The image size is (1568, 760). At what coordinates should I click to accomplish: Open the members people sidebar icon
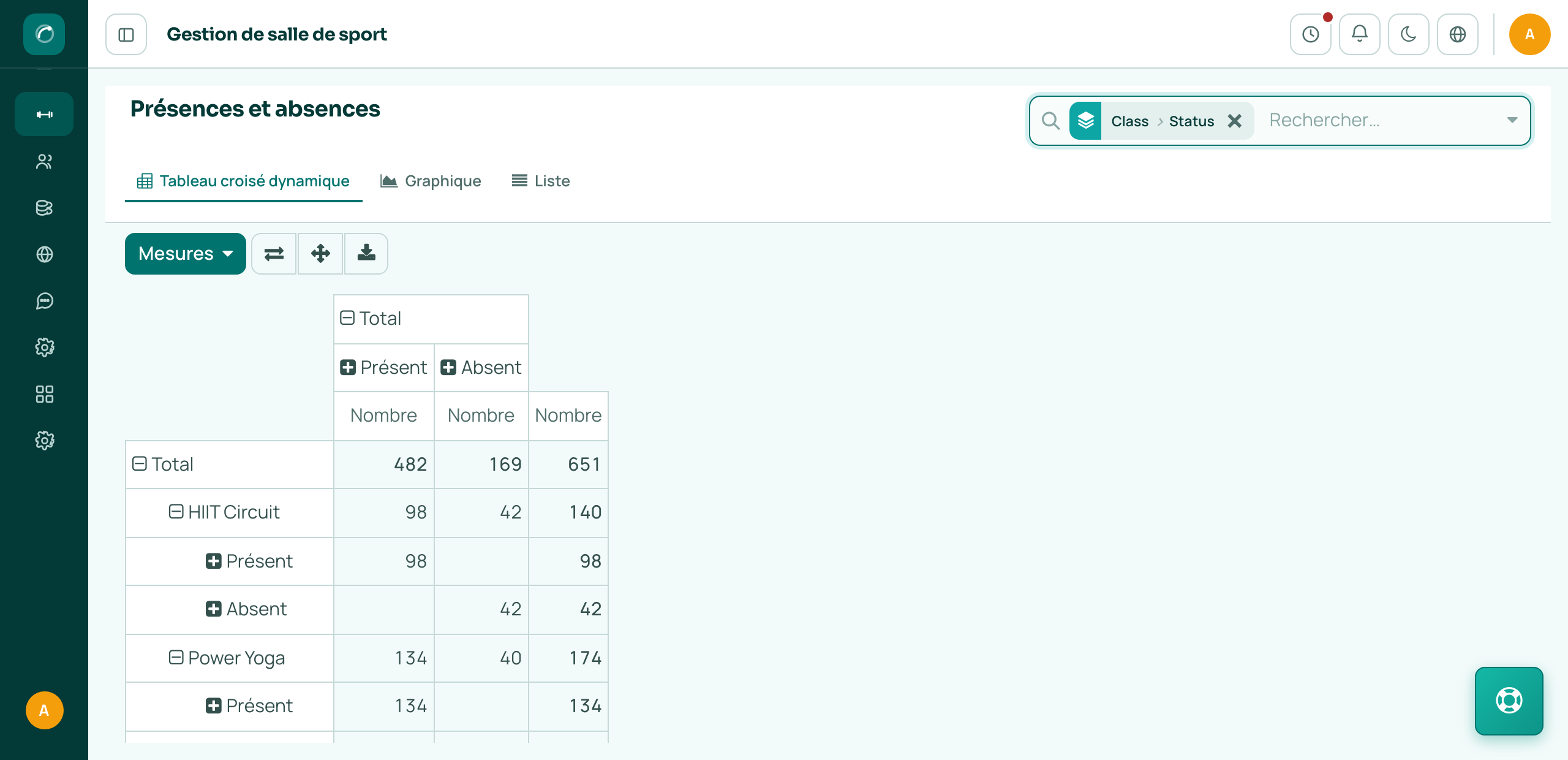(44, 161)
